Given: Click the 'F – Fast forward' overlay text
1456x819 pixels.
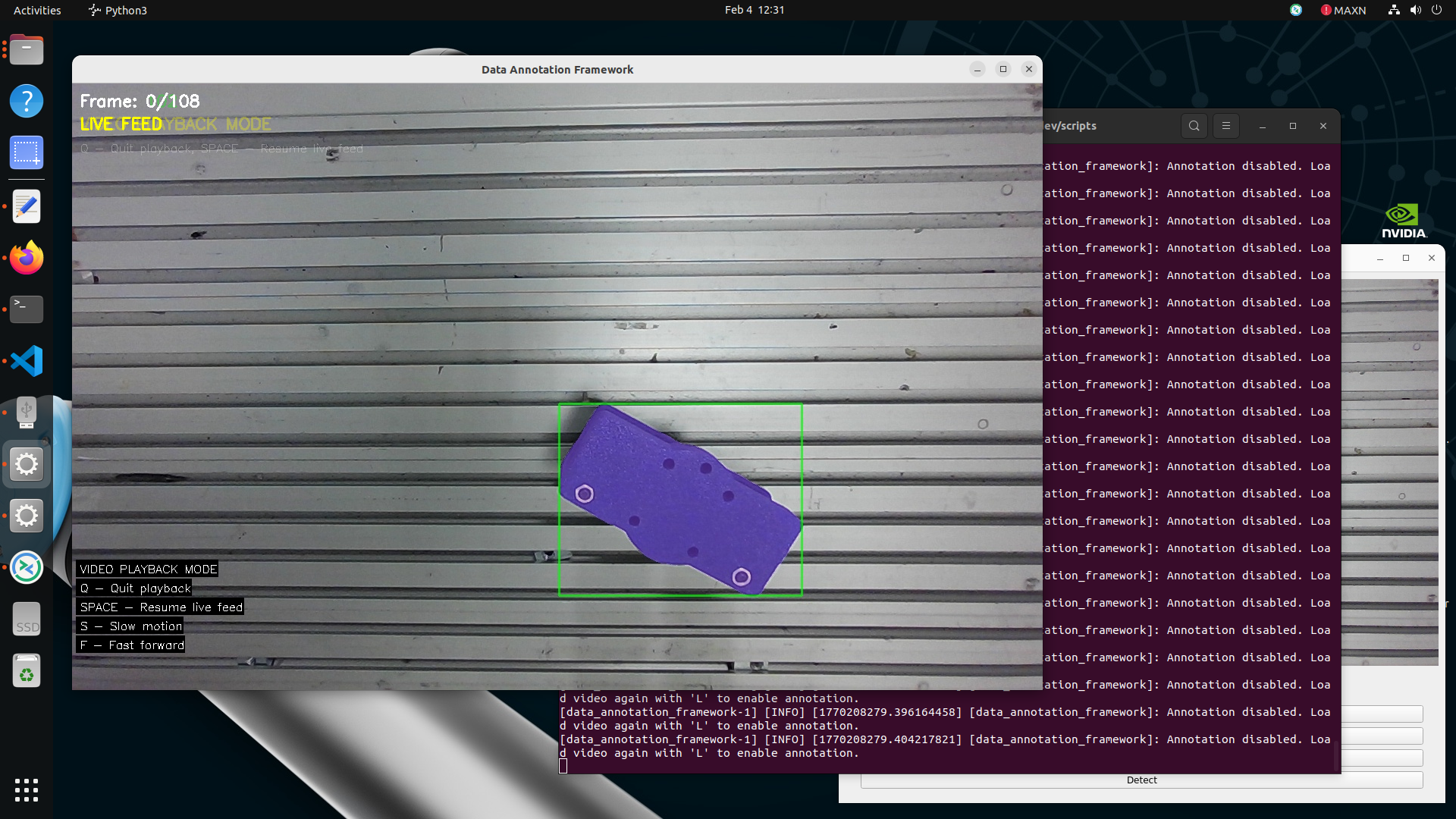Looking at the screenshot, I should click(x=132, y=645).
